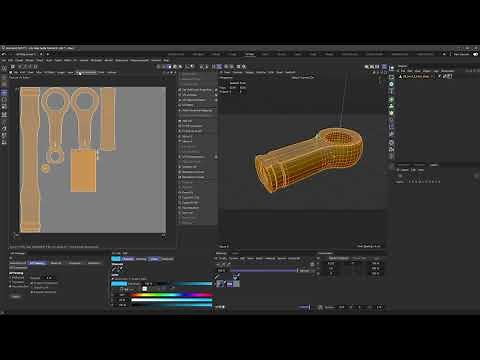The image size is (480, 360).
Task: Select the long vertical UV island at the left edge
Action: click(x=30, y=159)
